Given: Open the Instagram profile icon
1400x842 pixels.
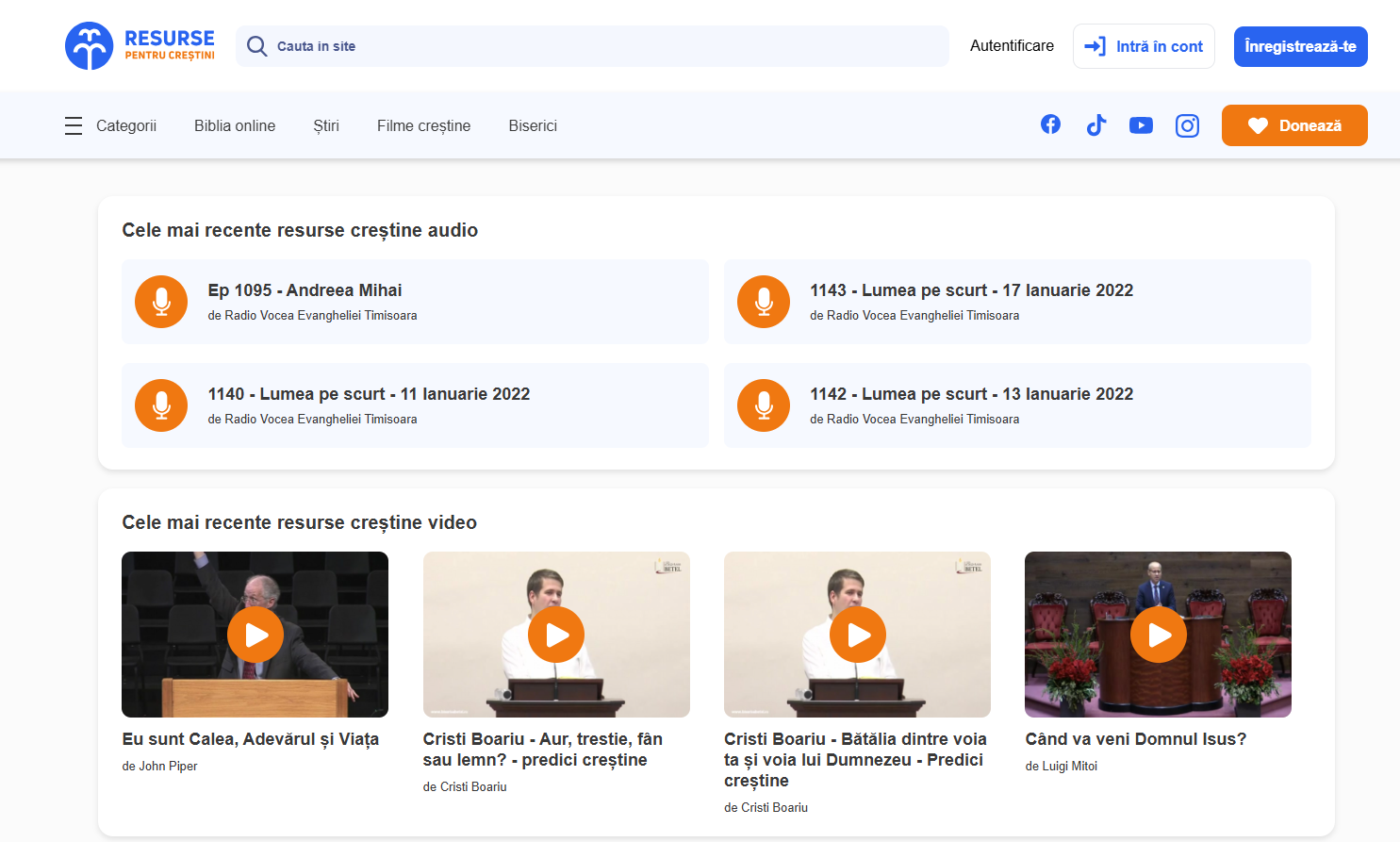Looking at the screenshot, I should tap(1187, 125).
